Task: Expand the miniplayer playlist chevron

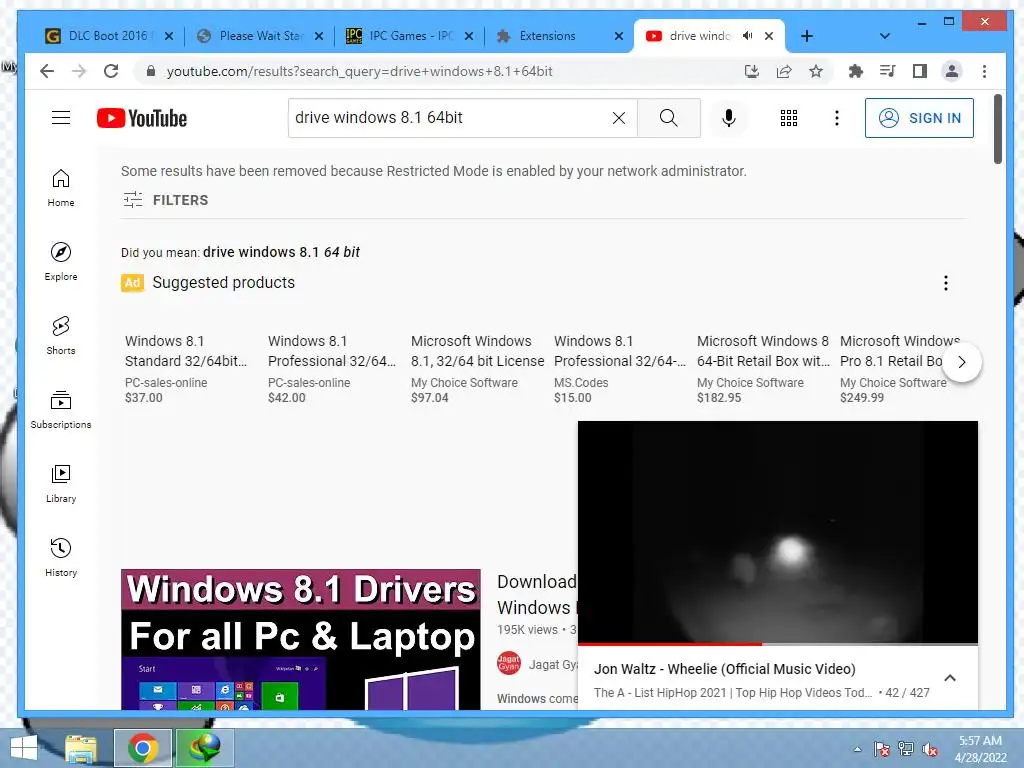Action: coord(950,678)
